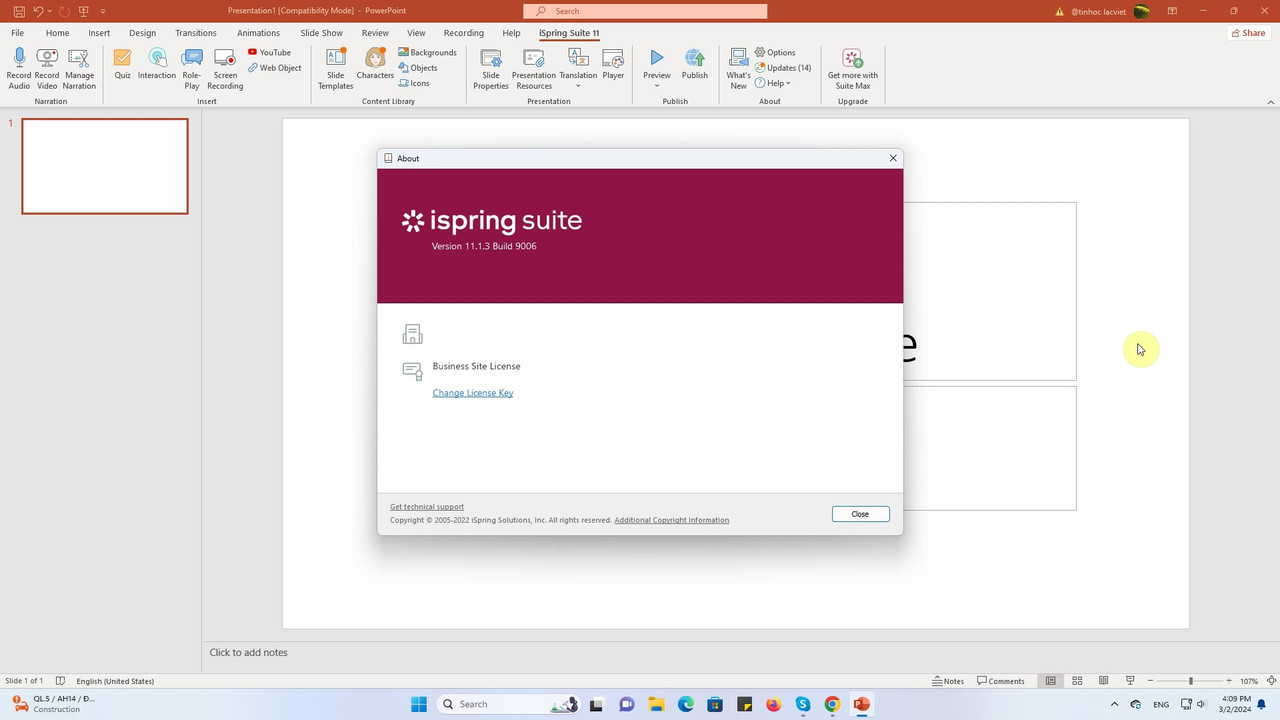Open Additional Copyright Information link
This screenshot has height=720, width=1280.
click(x=672, y=520)
